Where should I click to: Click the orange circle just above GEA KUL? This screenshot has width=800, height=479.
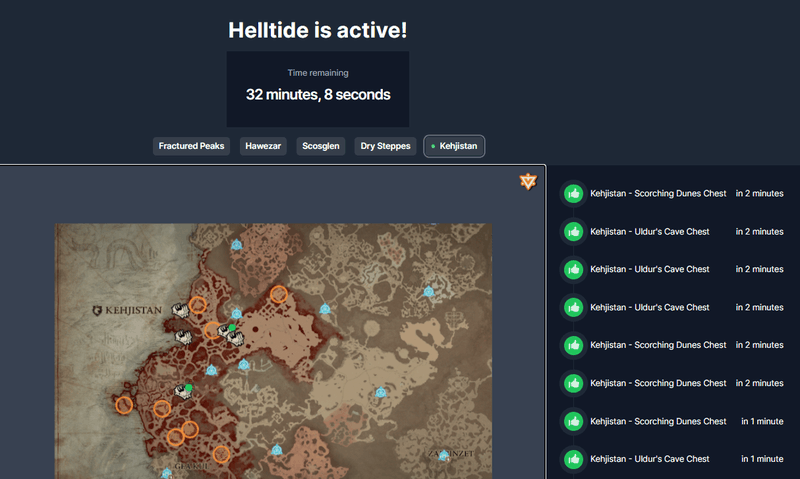[221, 454]
